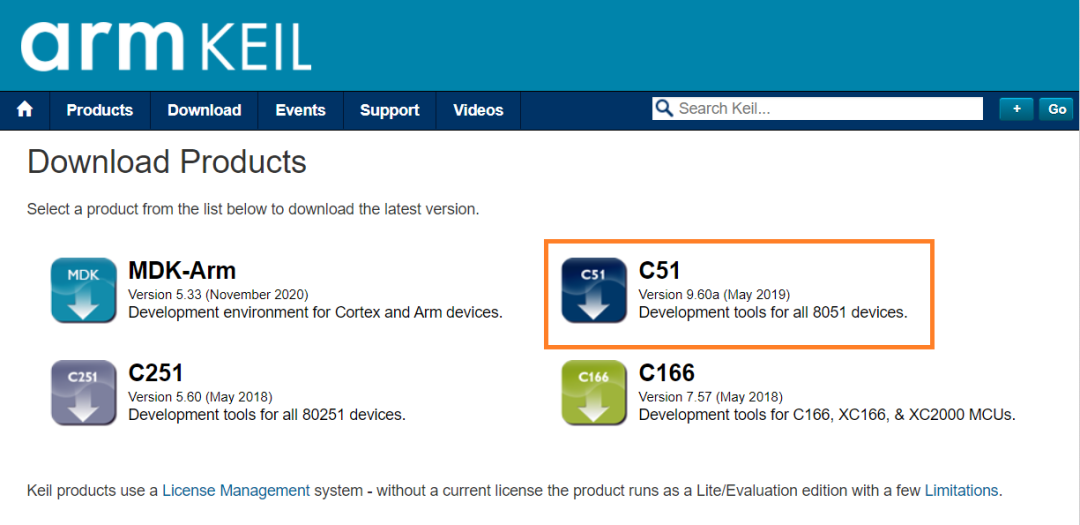Open the Download menu
The image size is (1080, 525).
click(204, 110)
